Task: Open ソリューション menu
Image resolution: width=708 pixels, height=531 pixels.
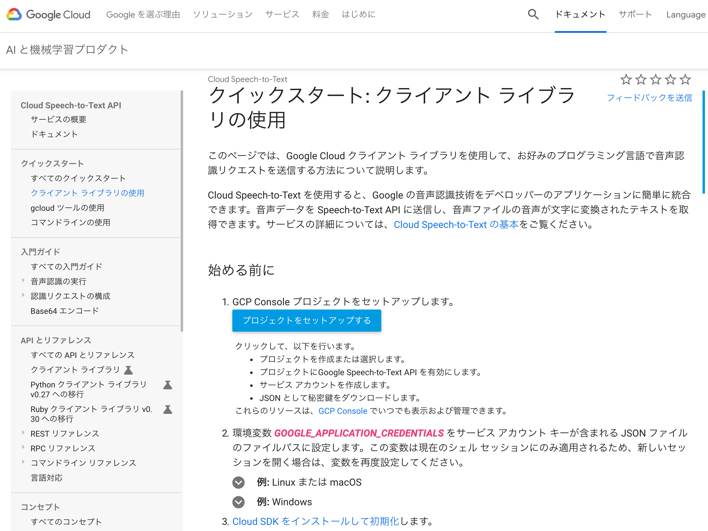Action: pos(223,14)
